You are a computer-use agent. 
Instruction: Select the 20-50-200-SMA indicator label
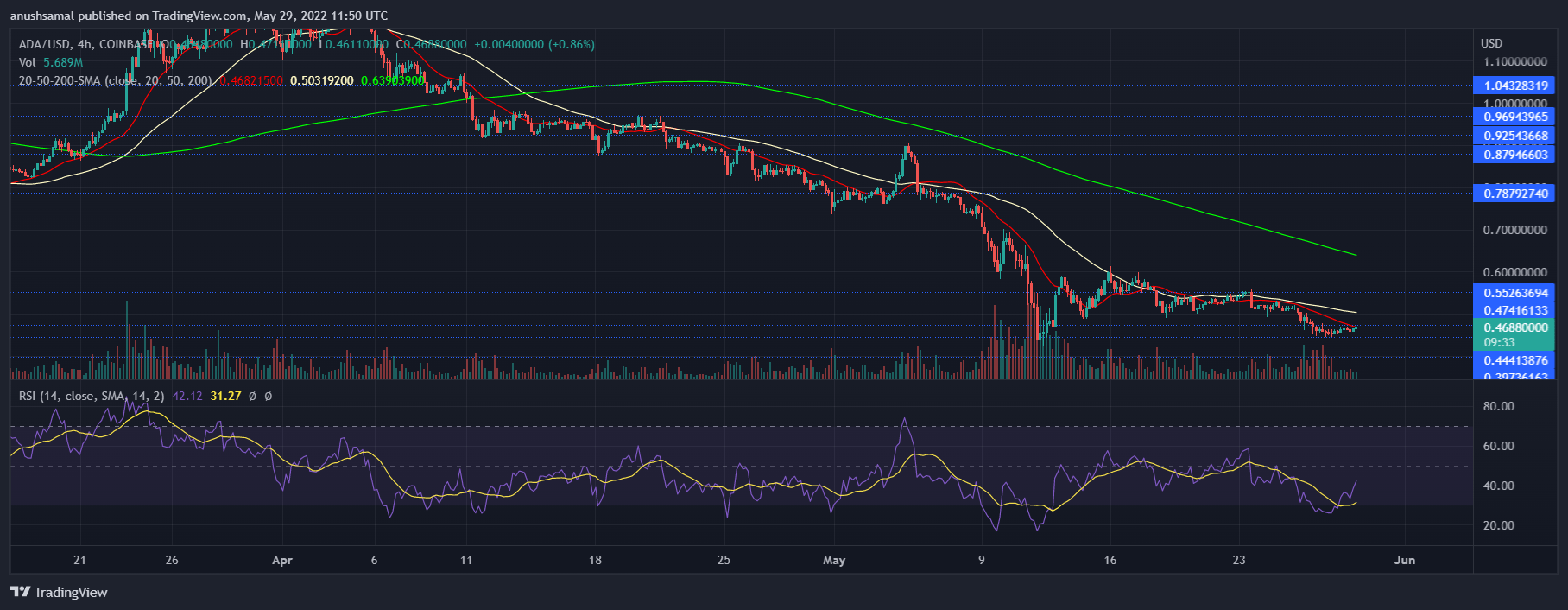tap(117, 80)
